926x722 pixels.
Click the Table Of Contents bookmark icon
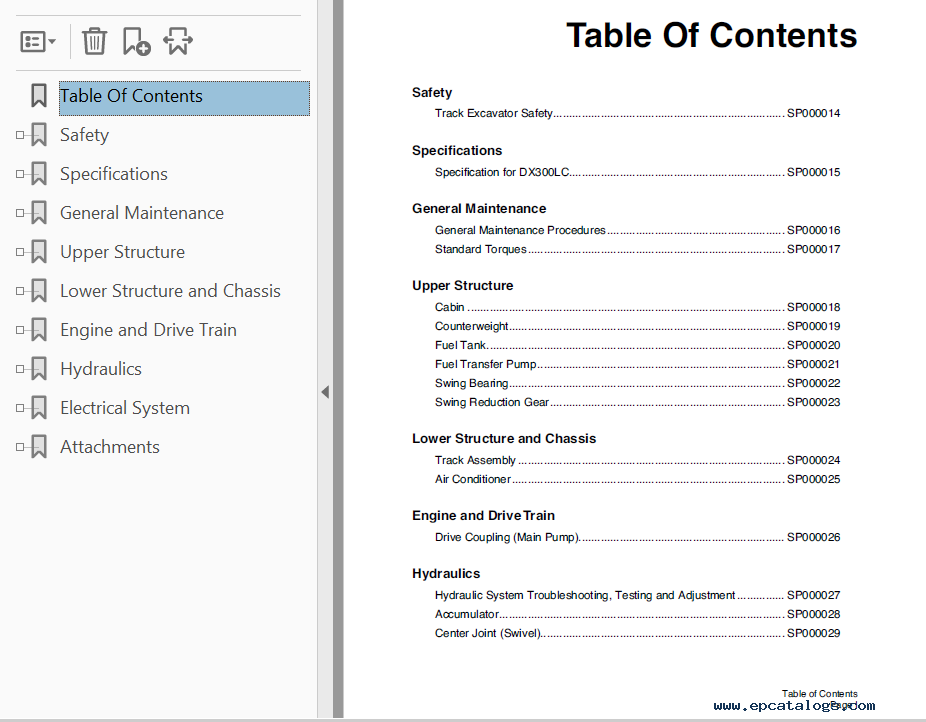(x=39, y=96)
